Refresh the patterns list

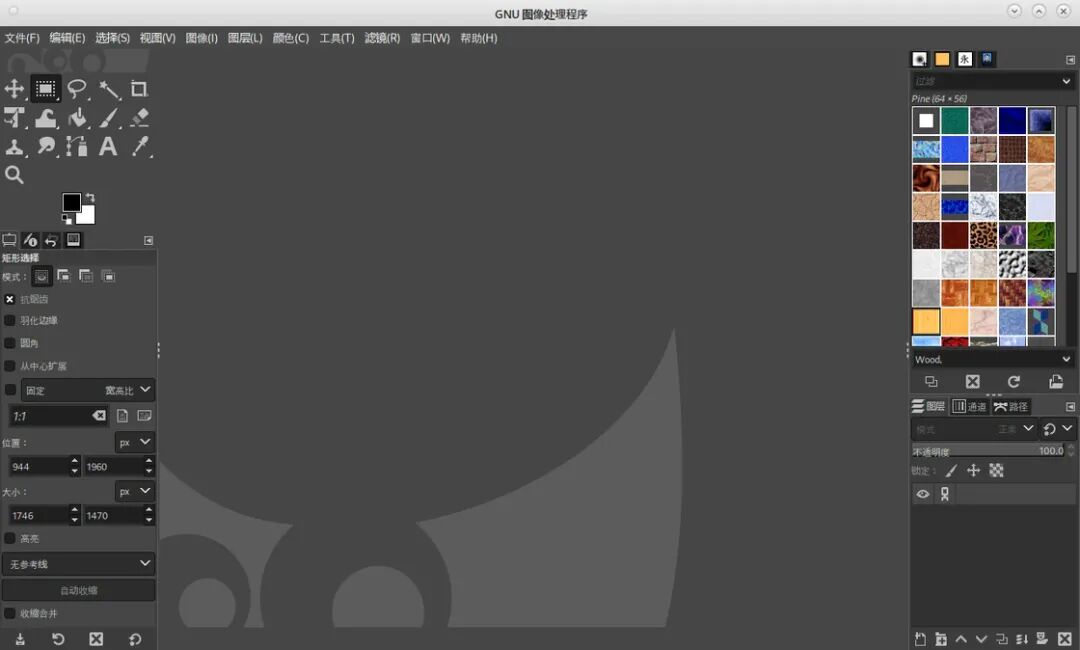pos(1014,381)
